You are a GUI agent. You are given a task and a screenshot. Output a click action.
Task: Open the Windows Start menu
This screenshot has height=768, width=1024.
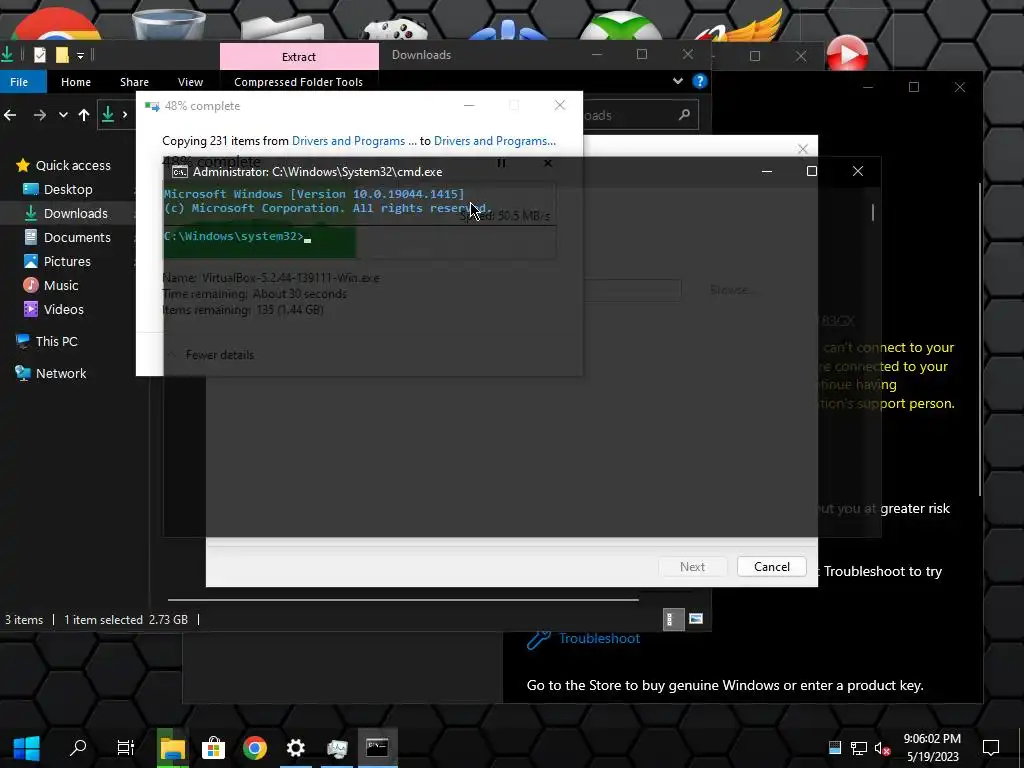(27, 748)
